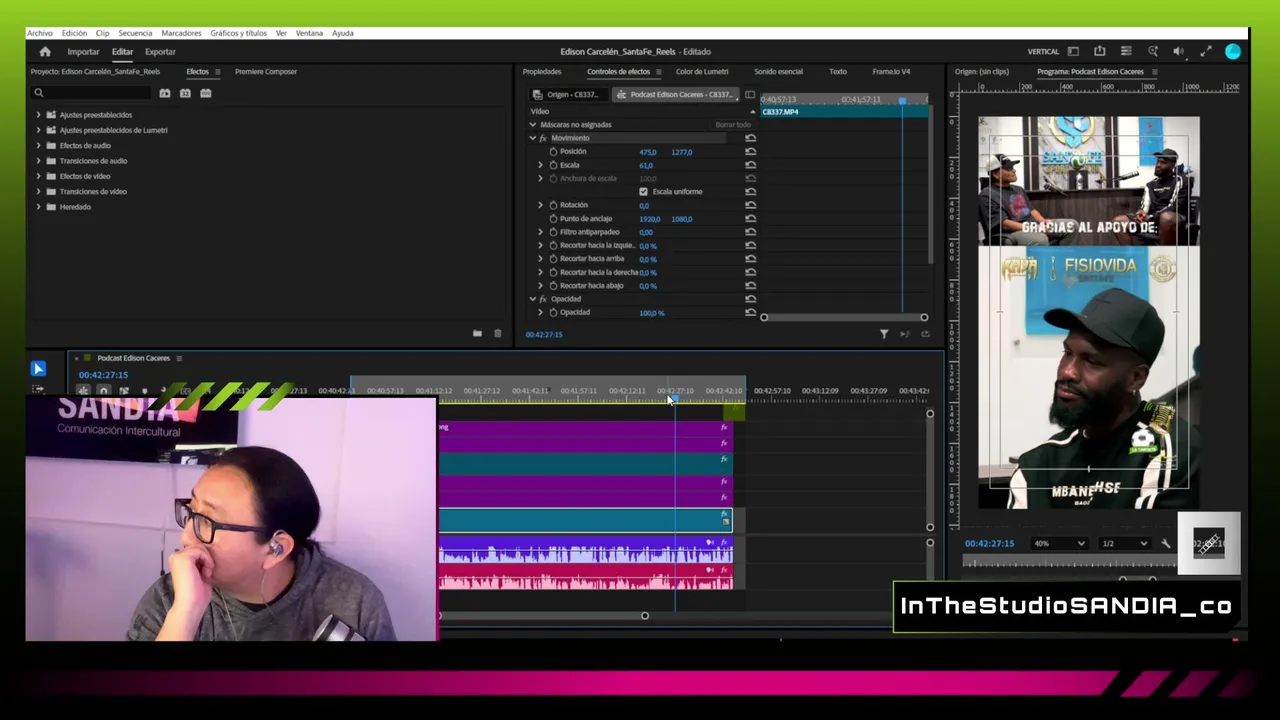
Task: Toggle animation stopwatch for Recortar hacia arriba
Action: 553,259
